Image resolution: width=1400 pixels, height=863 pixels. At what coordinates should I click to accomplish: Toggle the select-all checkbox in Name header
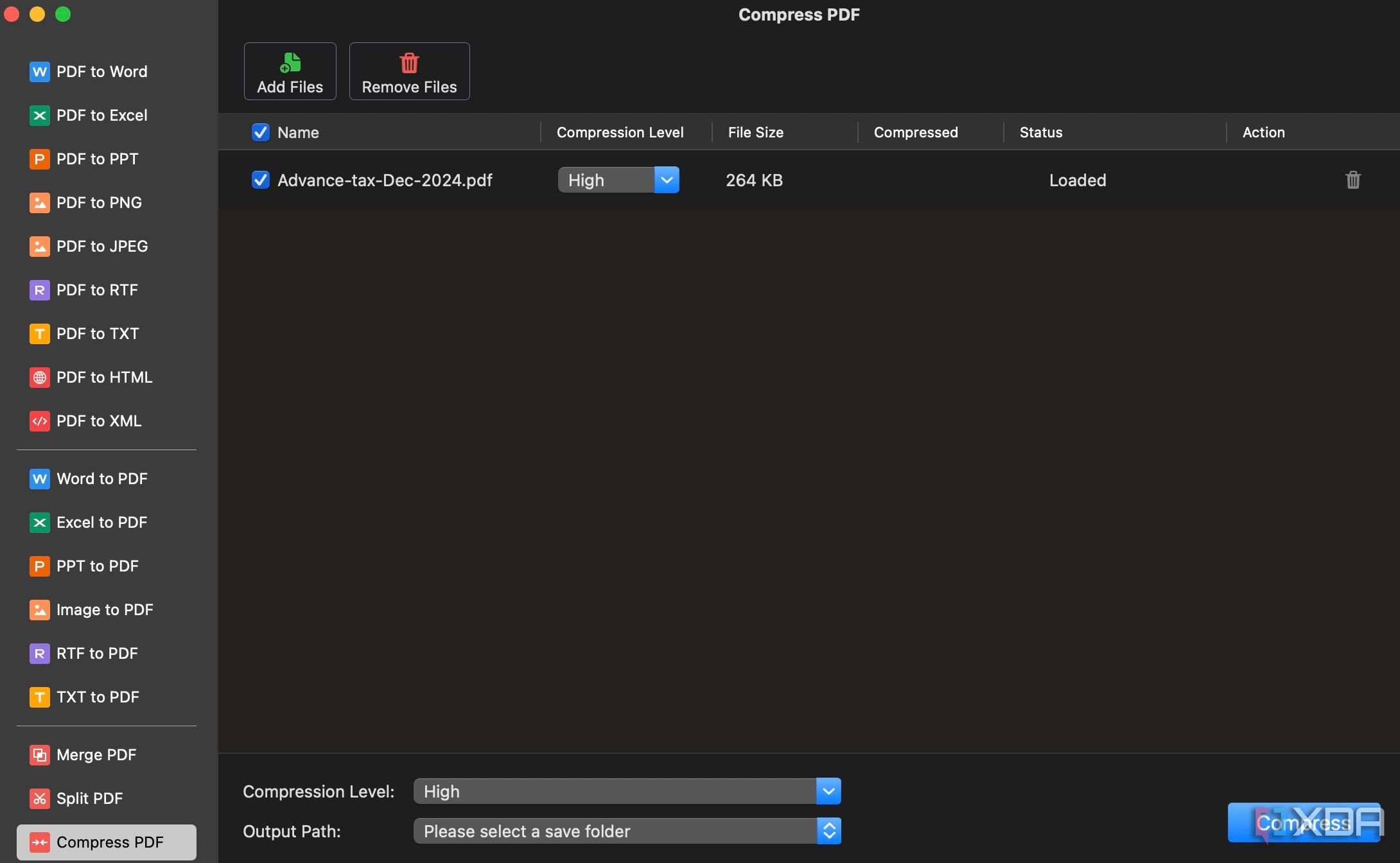click(x=260, y=132)
